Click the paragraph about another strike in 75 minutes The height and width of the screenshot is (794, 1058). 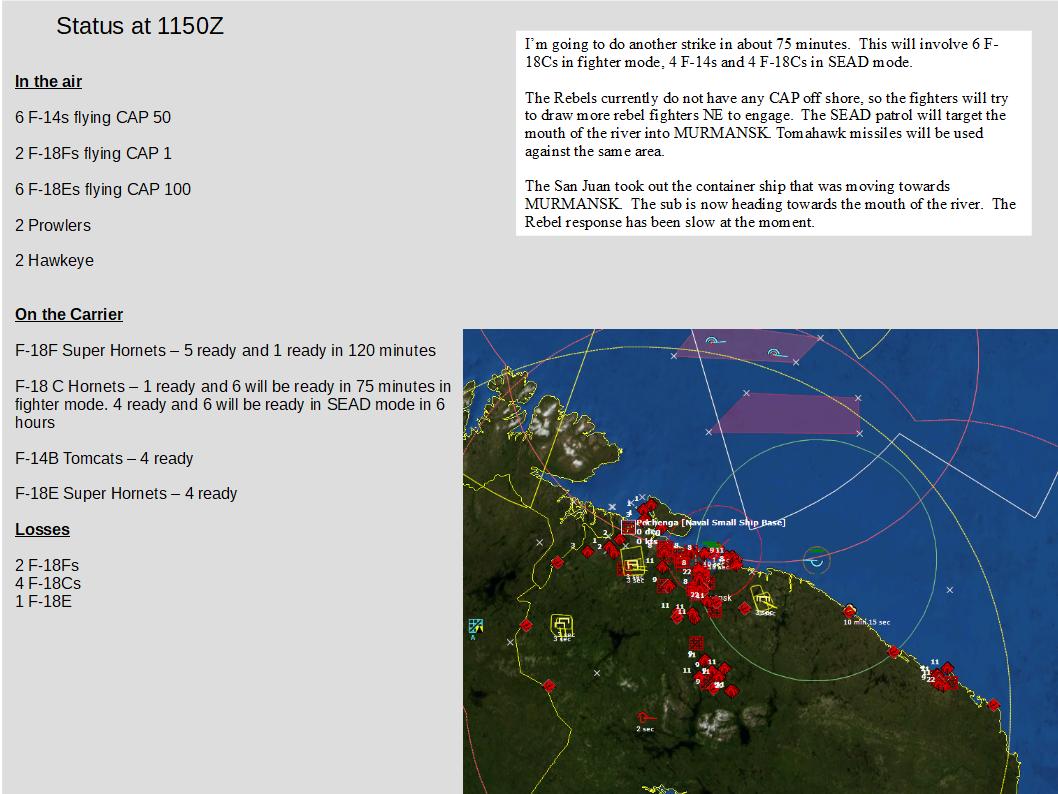coord(762,53)
